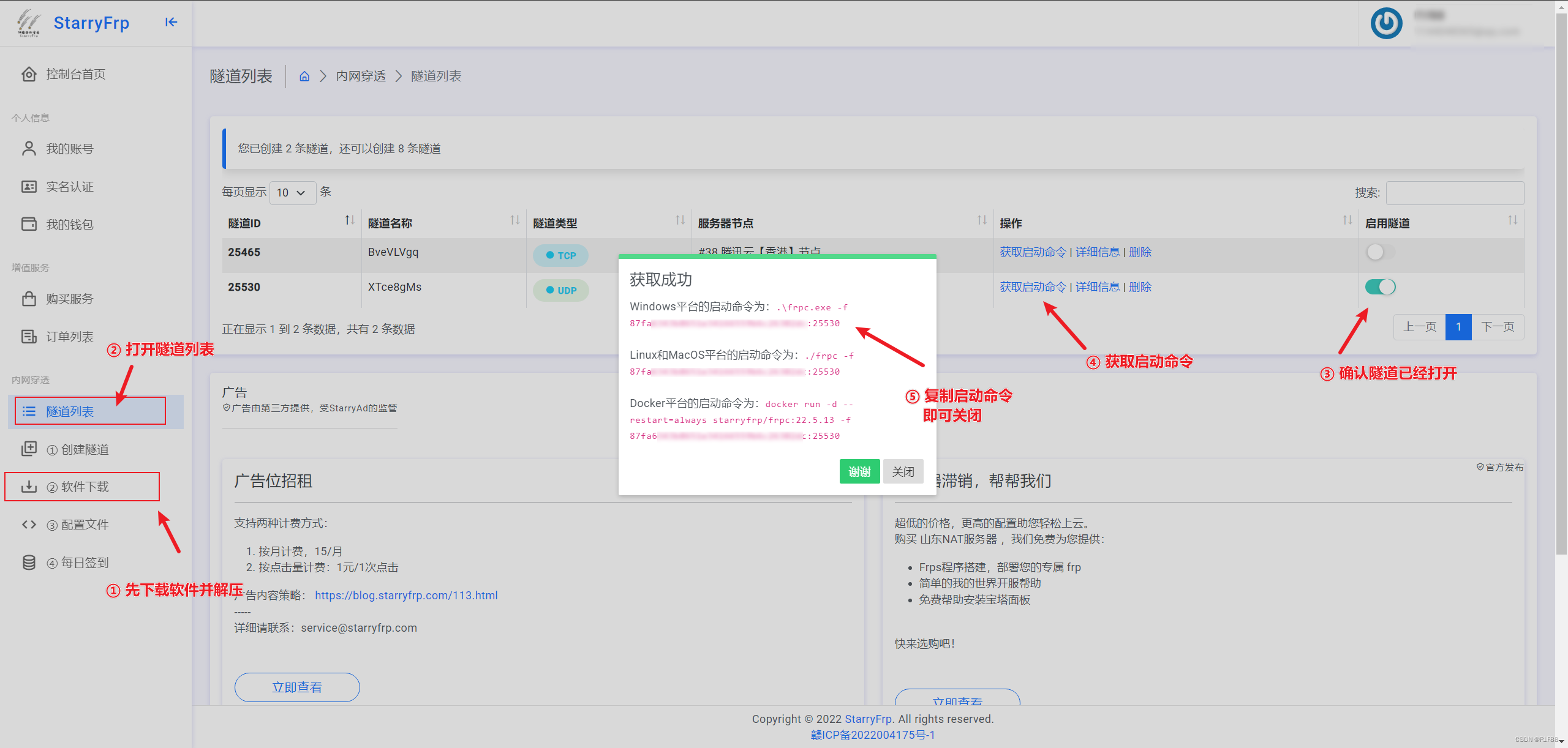
Task: Click the download icon beside 软件下载
Action: coord(29,487)
